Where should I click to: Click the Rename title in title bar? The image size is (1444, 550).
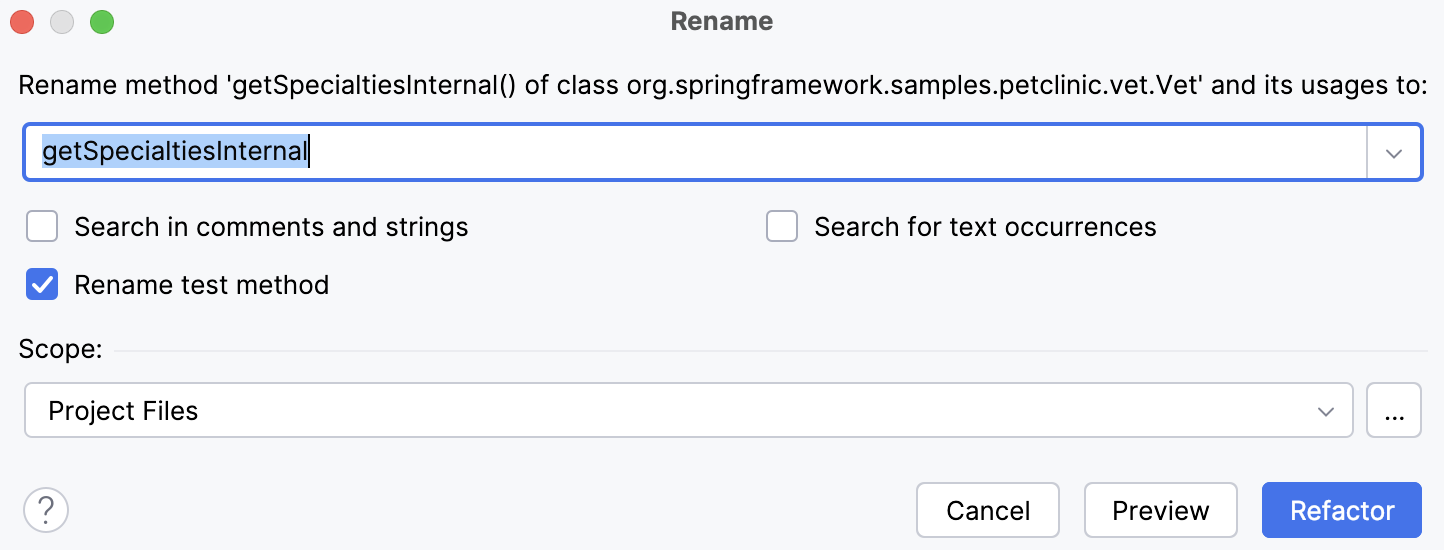(x=722, y=22)
